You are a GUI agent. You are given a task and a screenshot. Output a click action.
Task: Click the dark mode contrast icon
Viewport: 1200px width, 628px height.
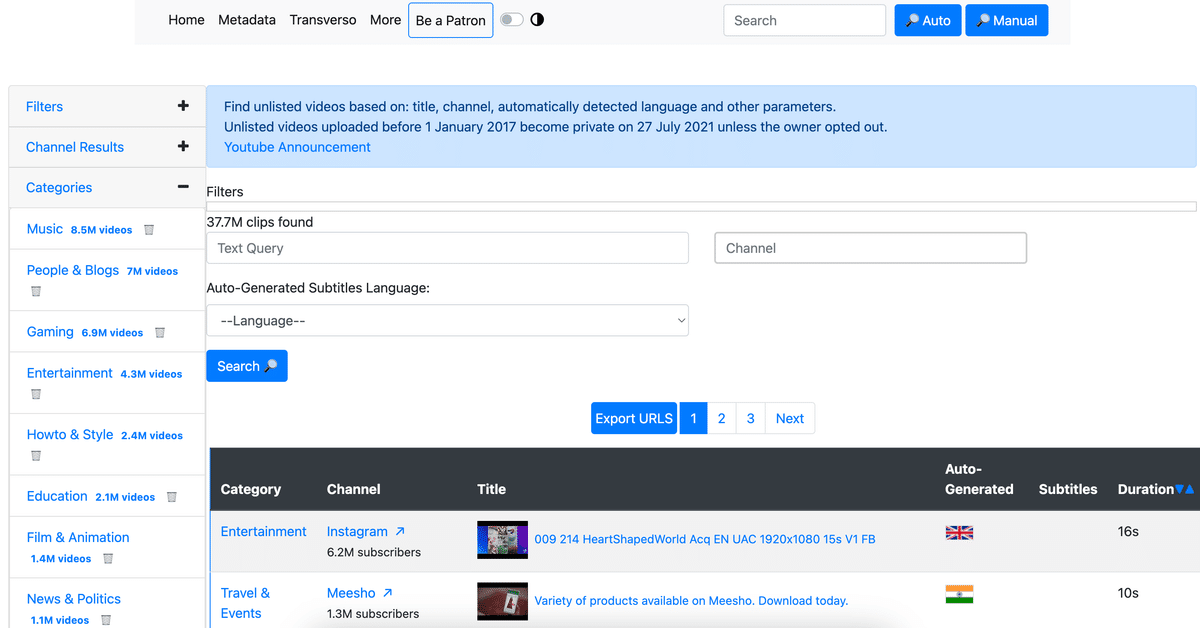pos(537,19)
